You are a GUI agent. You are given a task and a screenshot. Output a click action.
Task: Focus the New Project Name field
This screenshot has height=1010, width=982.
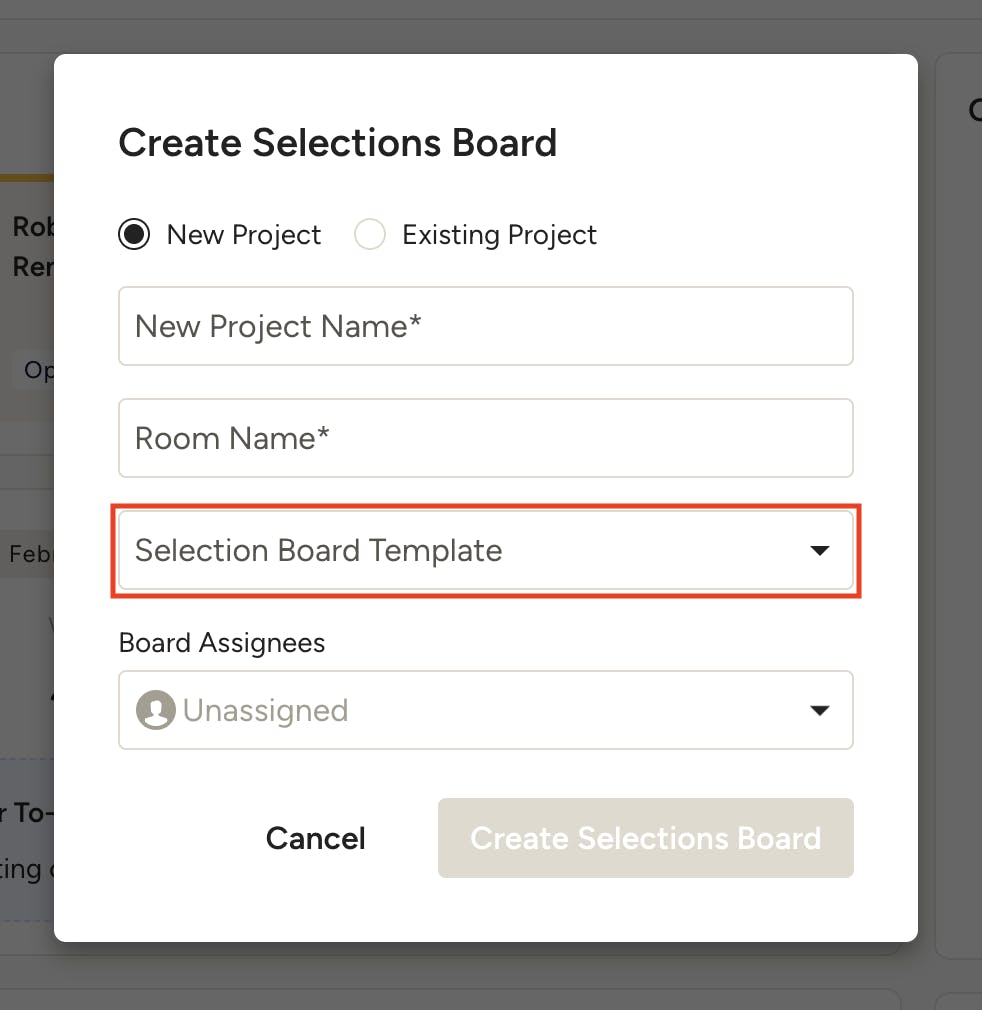click(x=485, y=326)
